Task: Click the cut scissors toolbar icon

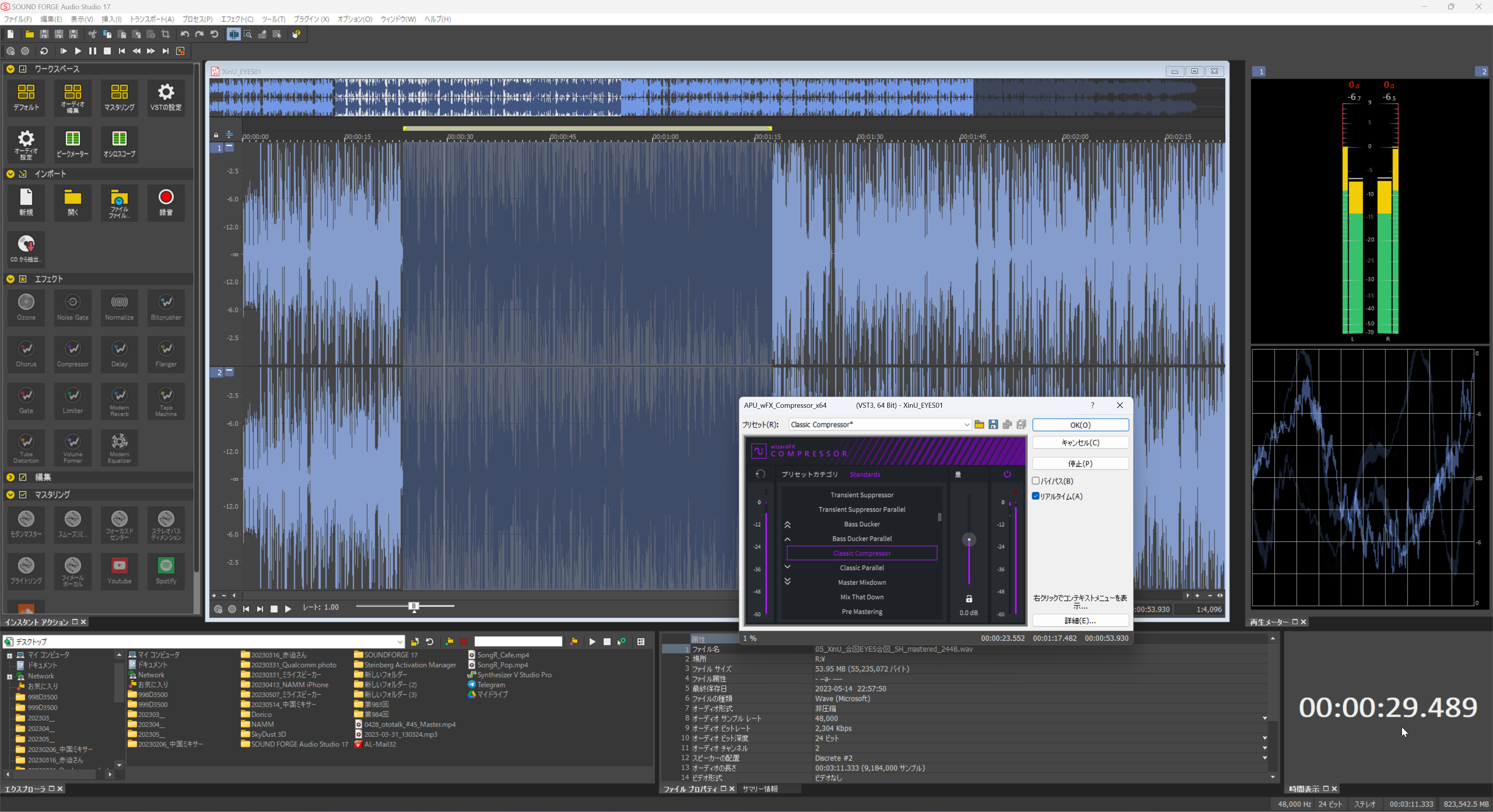Action: pos(92,34)
